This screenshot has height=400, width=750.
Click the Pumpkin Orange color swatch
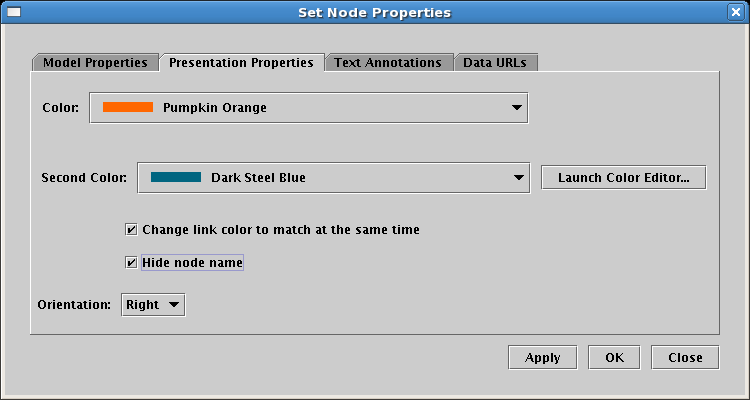(128, 107)
